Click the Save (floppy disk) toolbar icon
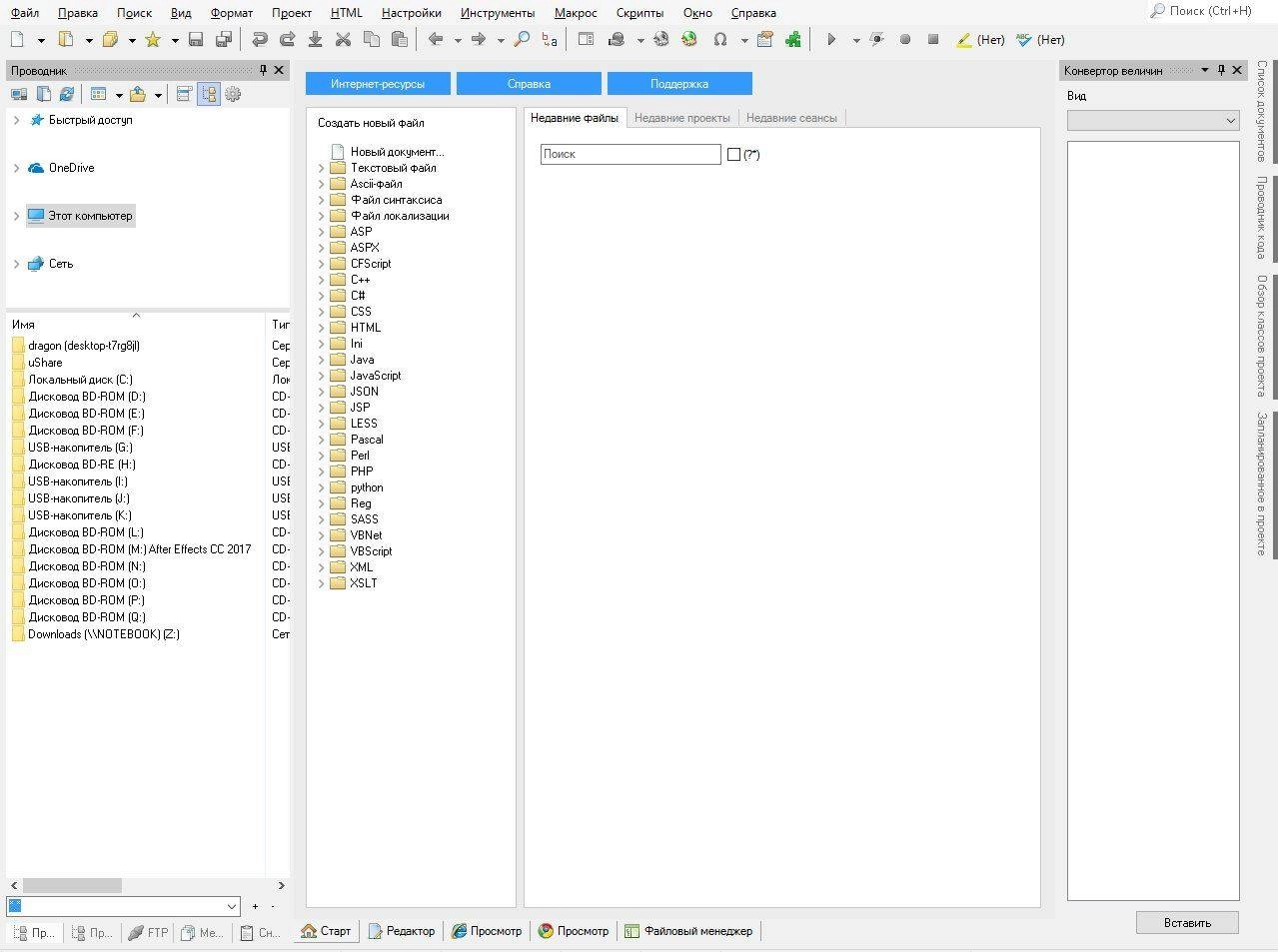Screen dimensions: 1278x952 point(196,39)
